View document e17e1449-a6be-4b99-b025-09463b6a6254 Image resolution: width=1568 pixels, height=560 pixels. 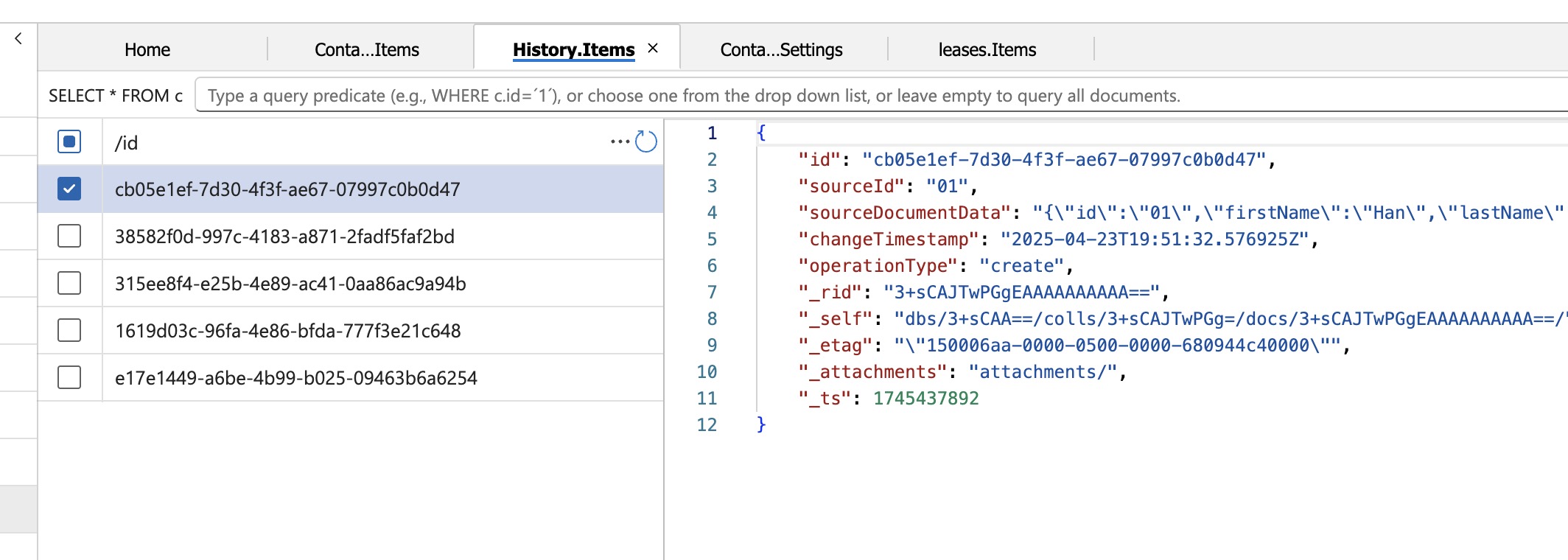click(x=295, y=378)
